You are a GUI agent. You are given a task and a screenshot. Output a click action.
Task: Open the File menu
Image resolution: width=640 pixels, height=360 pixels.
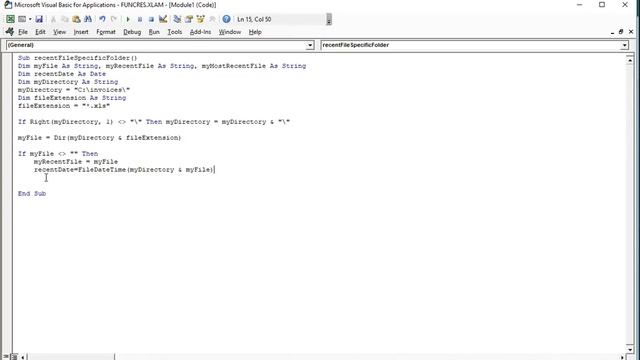[x=23, y=32]
